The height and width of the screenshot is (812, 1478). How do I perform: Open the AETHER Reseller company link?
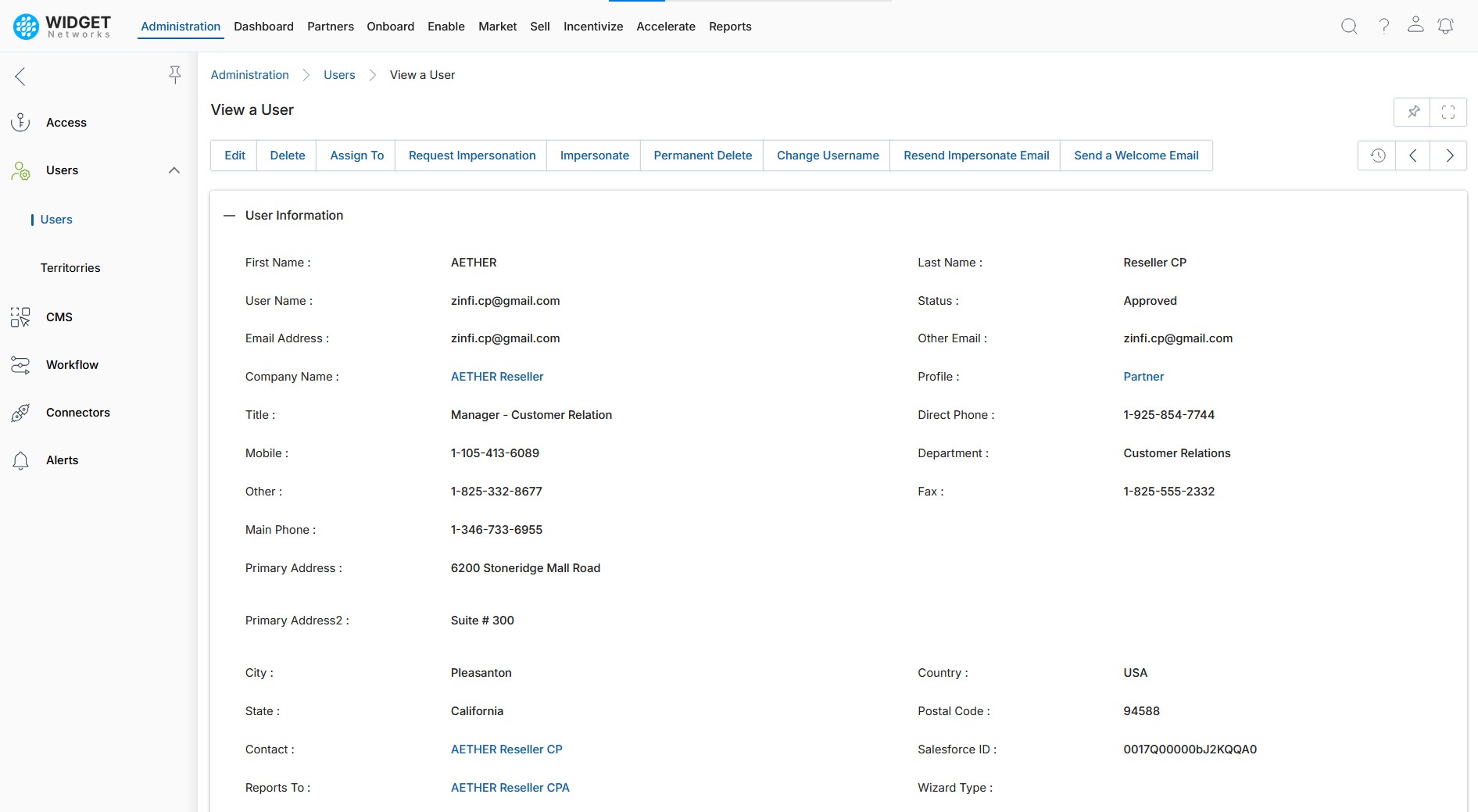pyautogui.click(x=497, y=377)
